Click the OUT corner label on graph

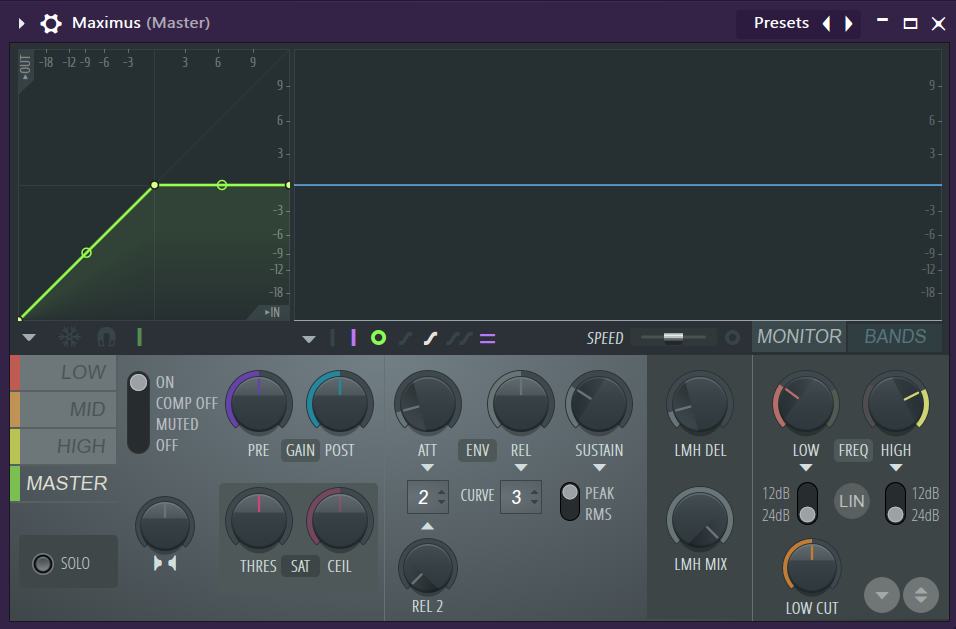click(x=25, y=67)
